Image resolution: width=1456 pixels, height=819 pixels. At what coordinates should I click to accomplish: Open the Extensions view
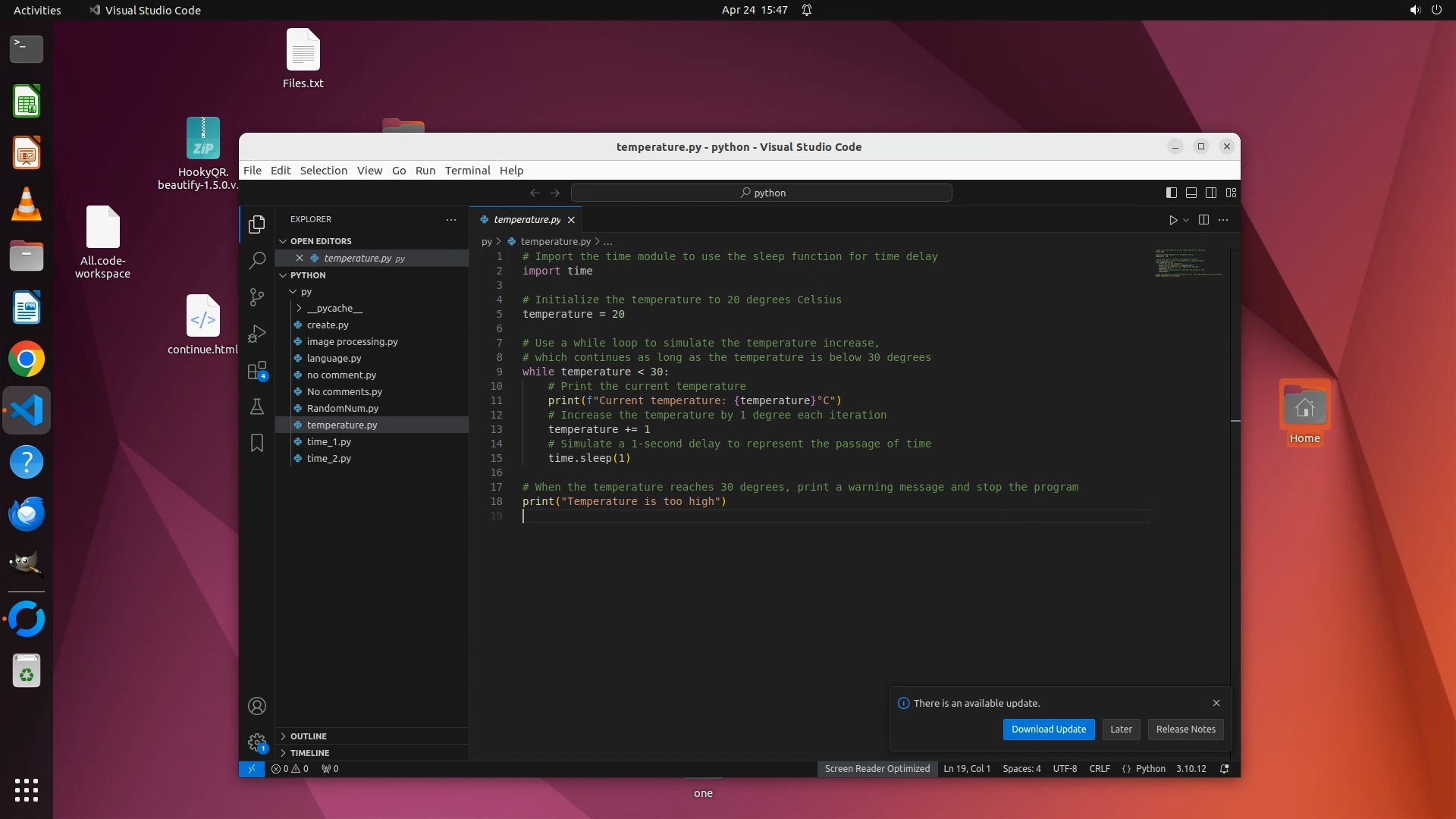click(x=257, y=371)
